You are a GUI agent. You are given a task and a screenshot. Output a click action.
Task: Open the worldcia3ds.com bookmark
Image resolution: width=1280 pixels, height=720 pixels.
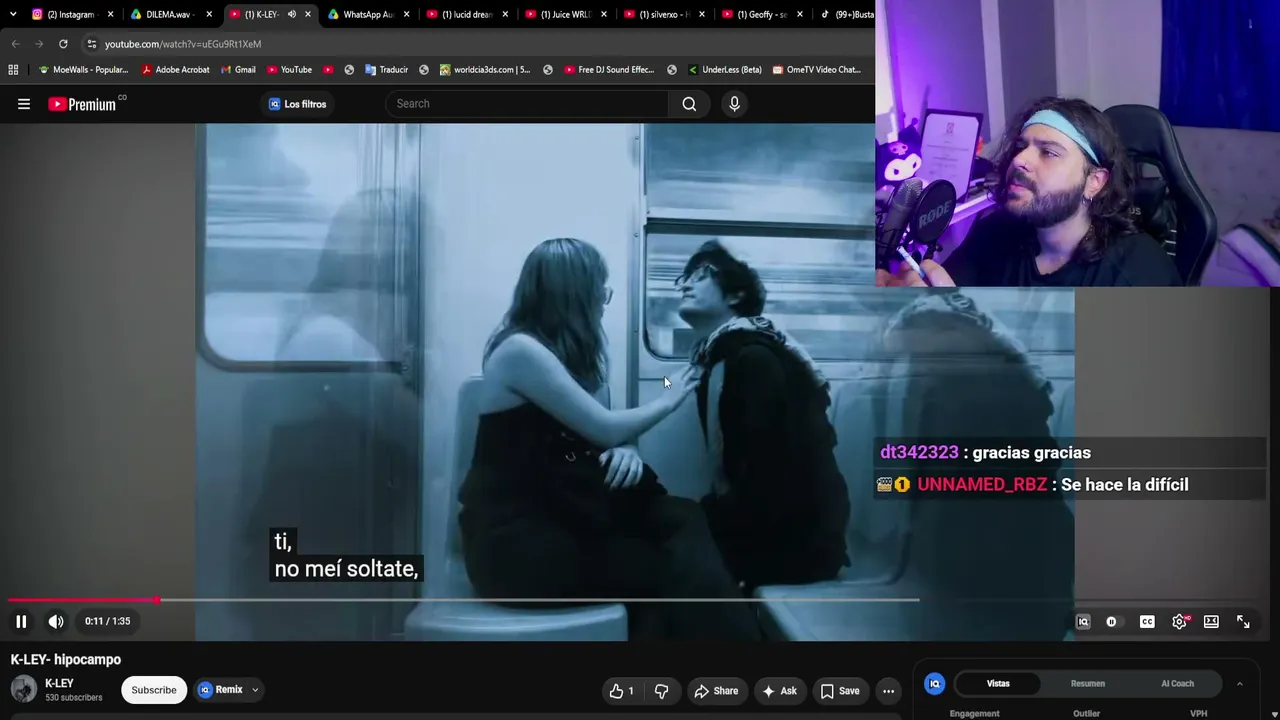tap(484, 70)
